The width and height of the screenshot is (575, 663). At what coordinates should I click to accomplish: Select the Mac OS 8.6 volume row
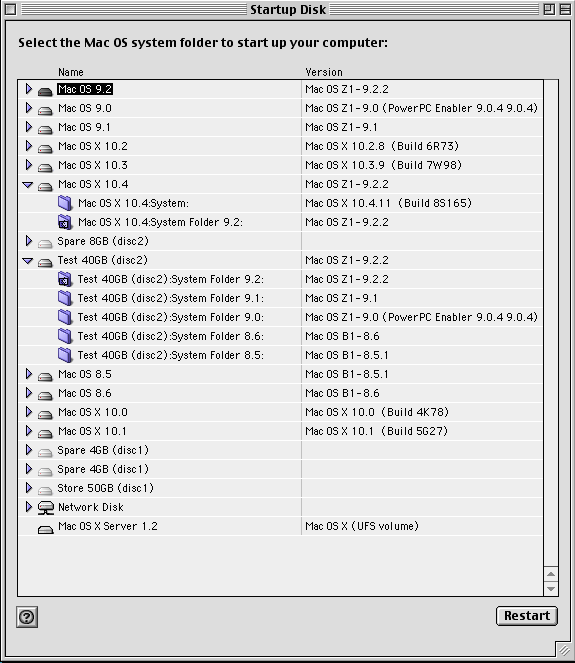280,393
